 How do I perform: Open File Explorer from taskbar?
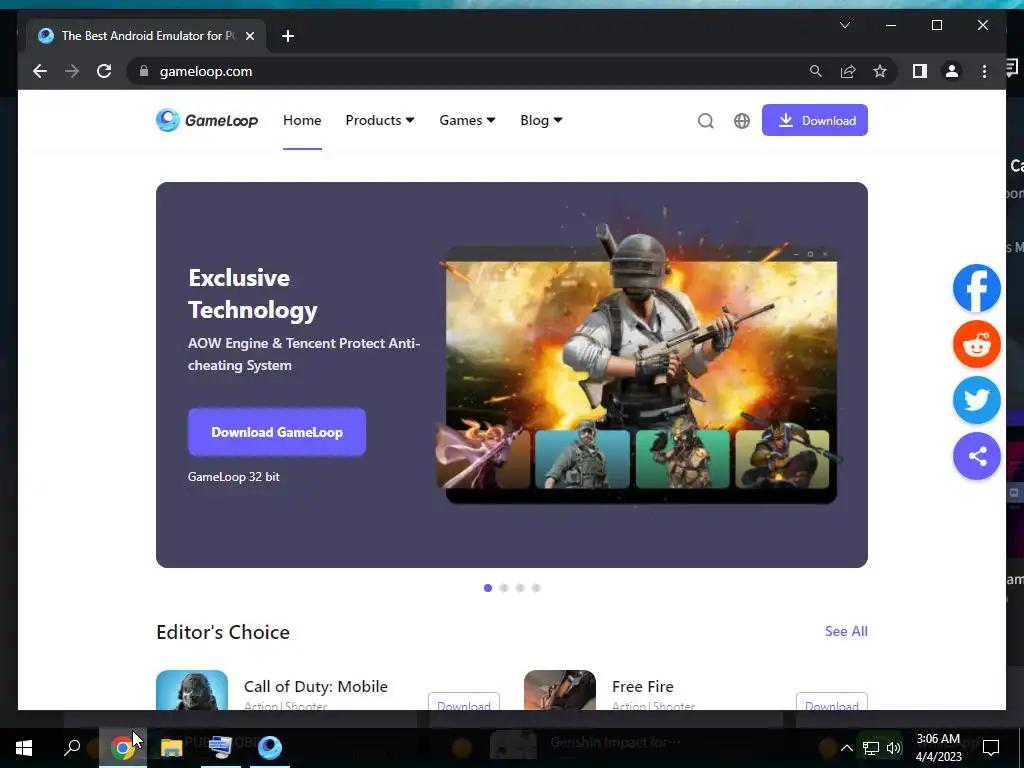tap(172, 748)
